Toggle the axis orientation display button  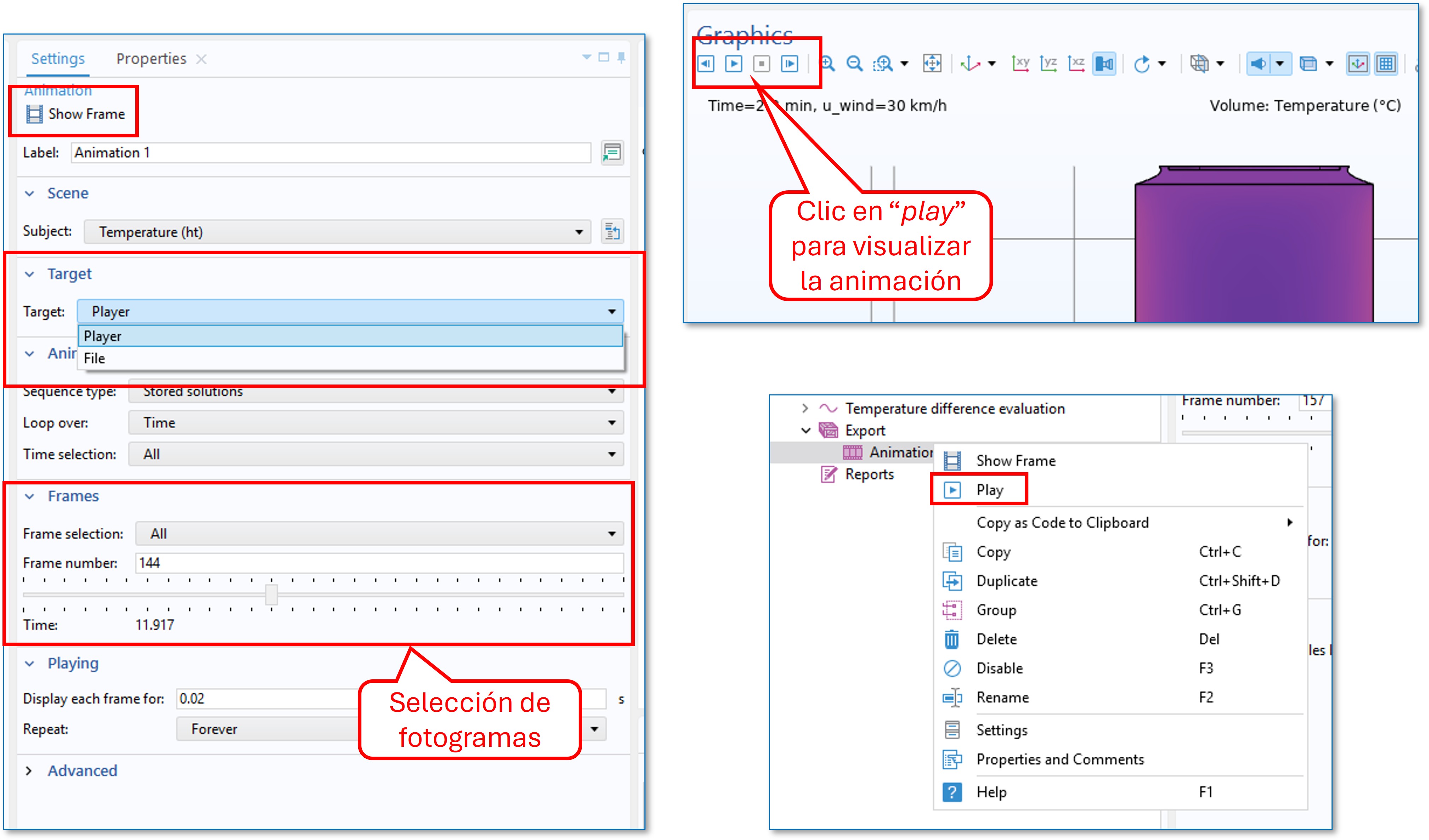1358,64
